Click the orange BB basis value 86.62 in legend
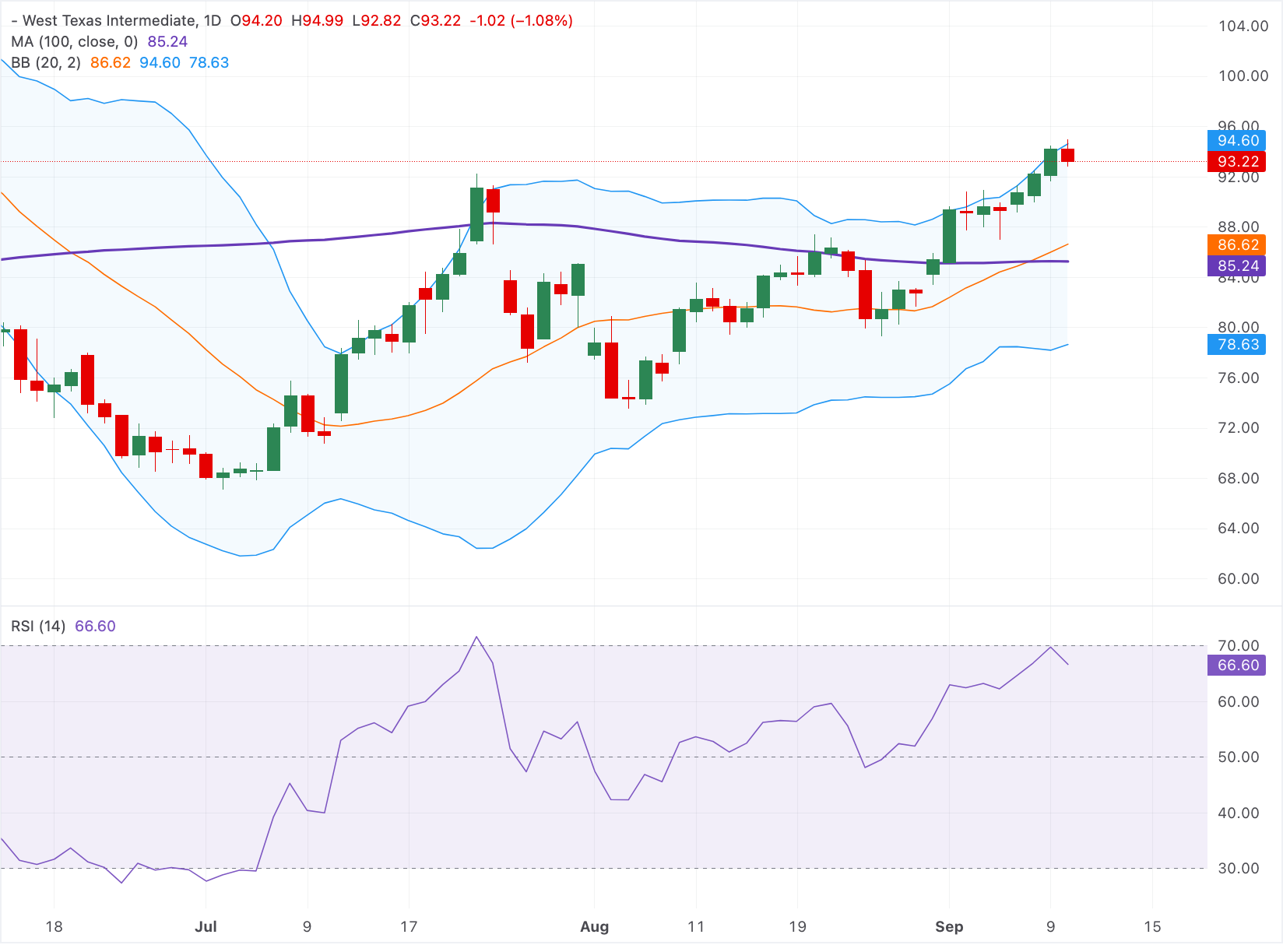 [111, 63]
